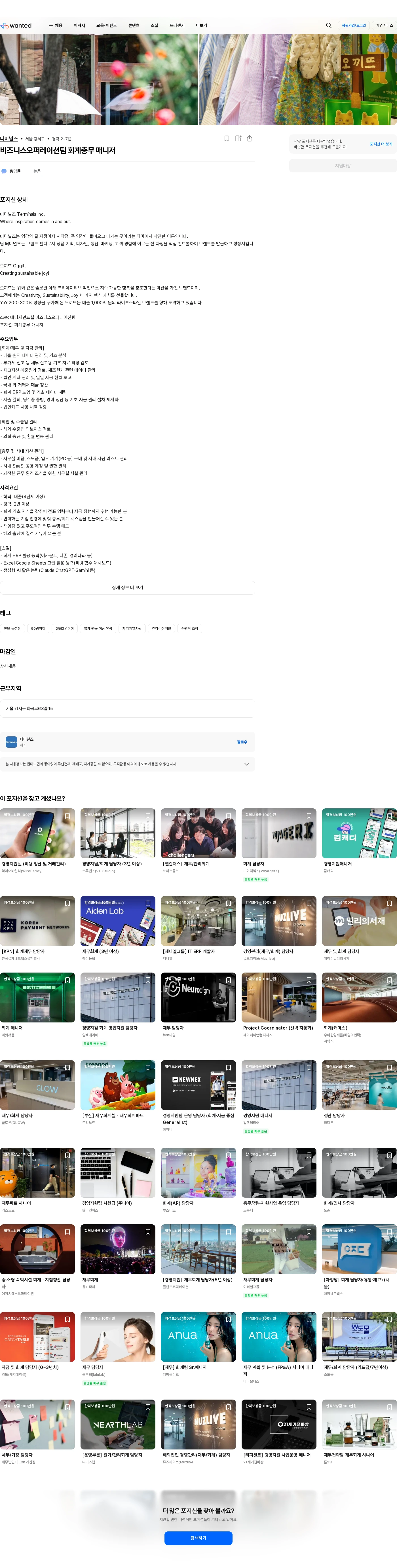Bookmark the Aiden Lab 재무회계 card
Image resolution: width=397 pixels, height=1568 pixels.
pyautogui.click(x=148, y=904)
